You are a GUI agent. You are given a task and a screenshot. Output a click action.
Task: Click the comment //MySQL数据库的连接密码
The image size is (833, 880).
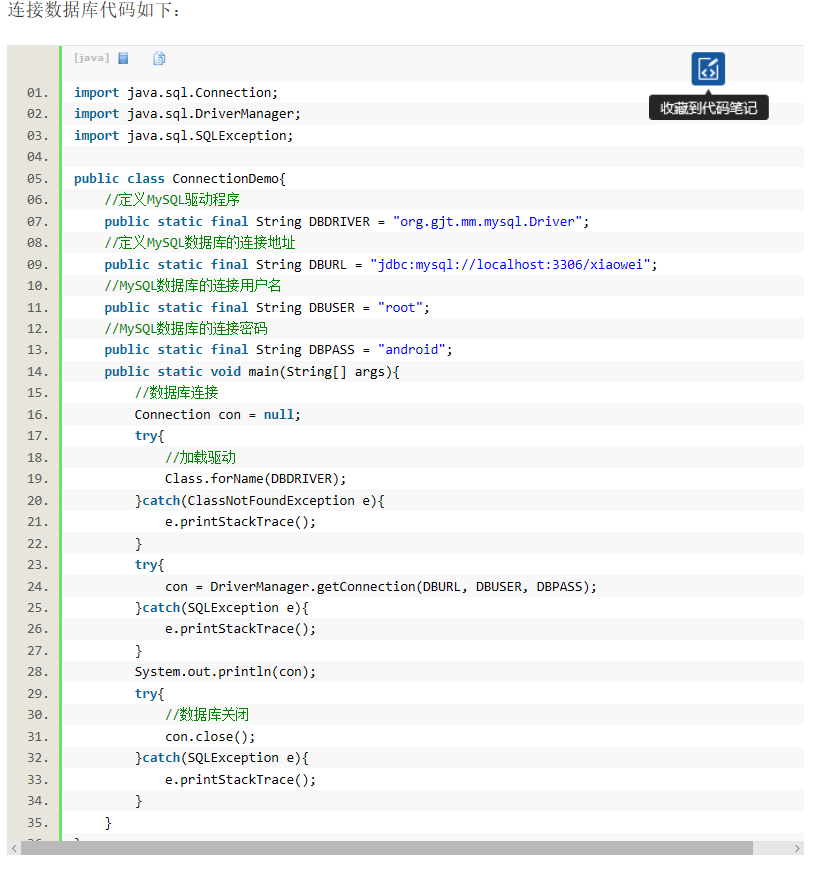[186, 329]
